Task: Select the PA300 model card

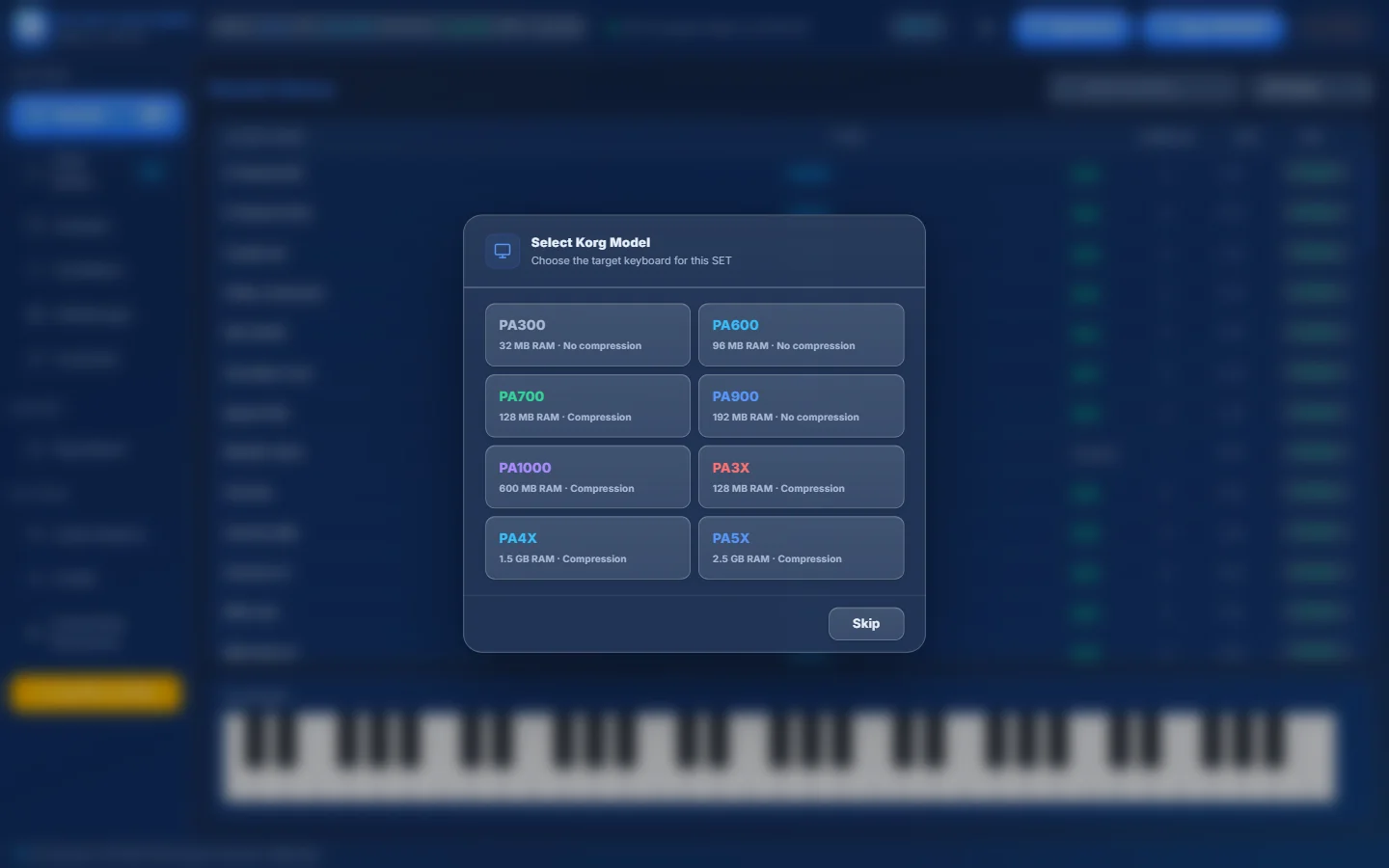Action: (587, 335)
